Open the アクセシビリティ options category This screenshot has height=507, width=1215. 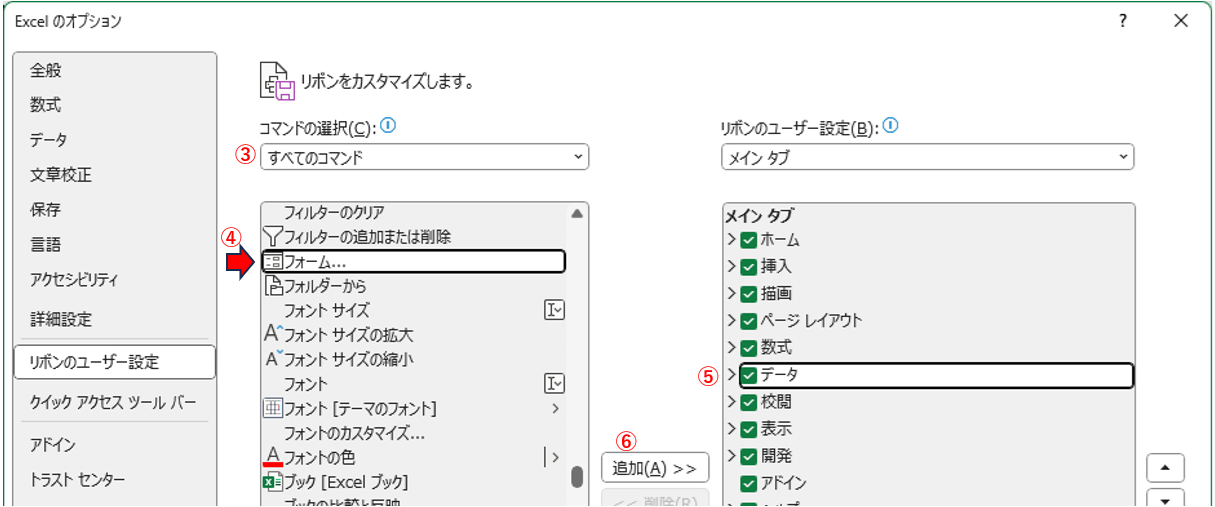pos(115,280)
